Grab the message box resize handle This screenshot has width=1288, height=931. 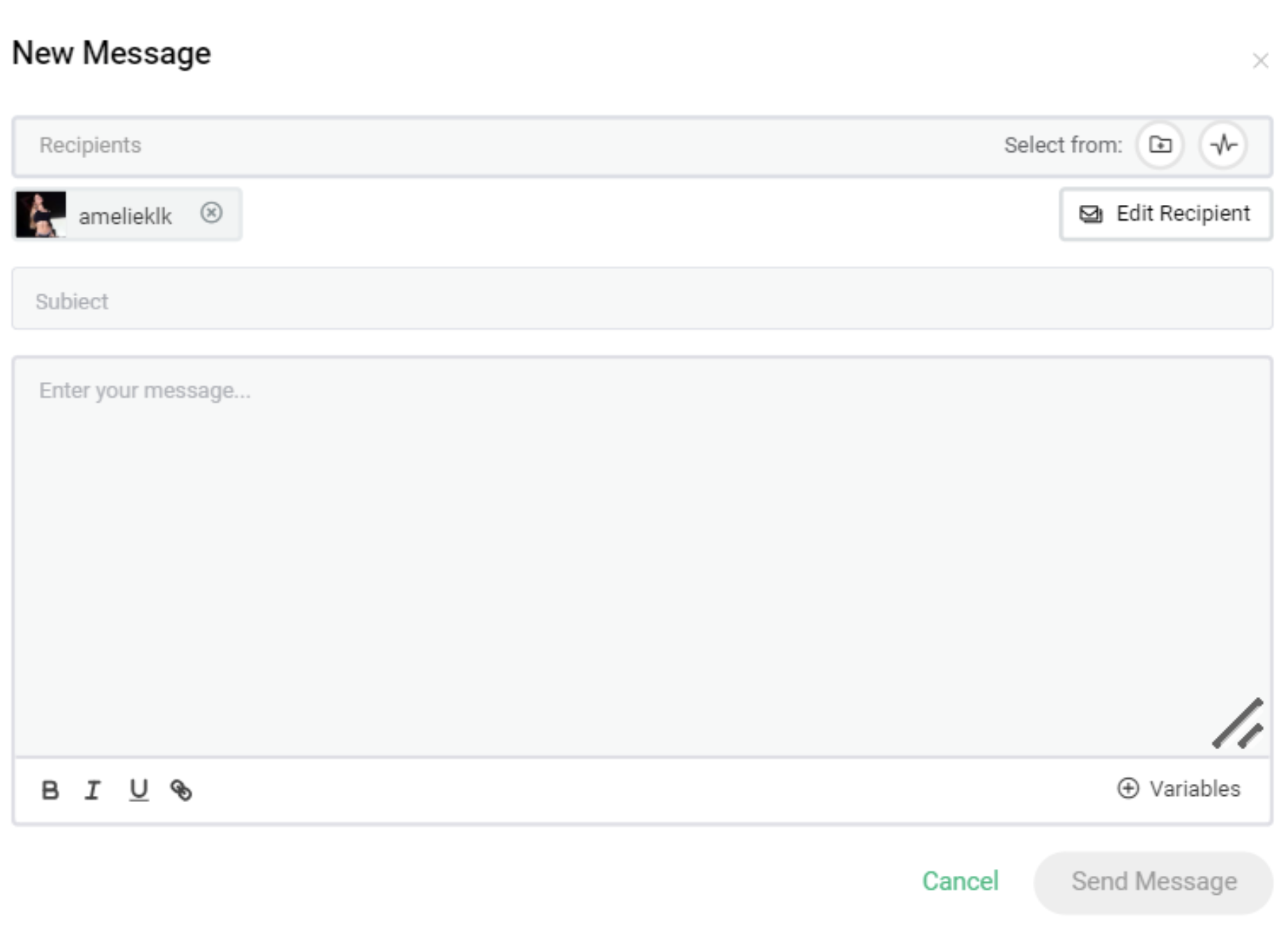tap(1239, 724)
